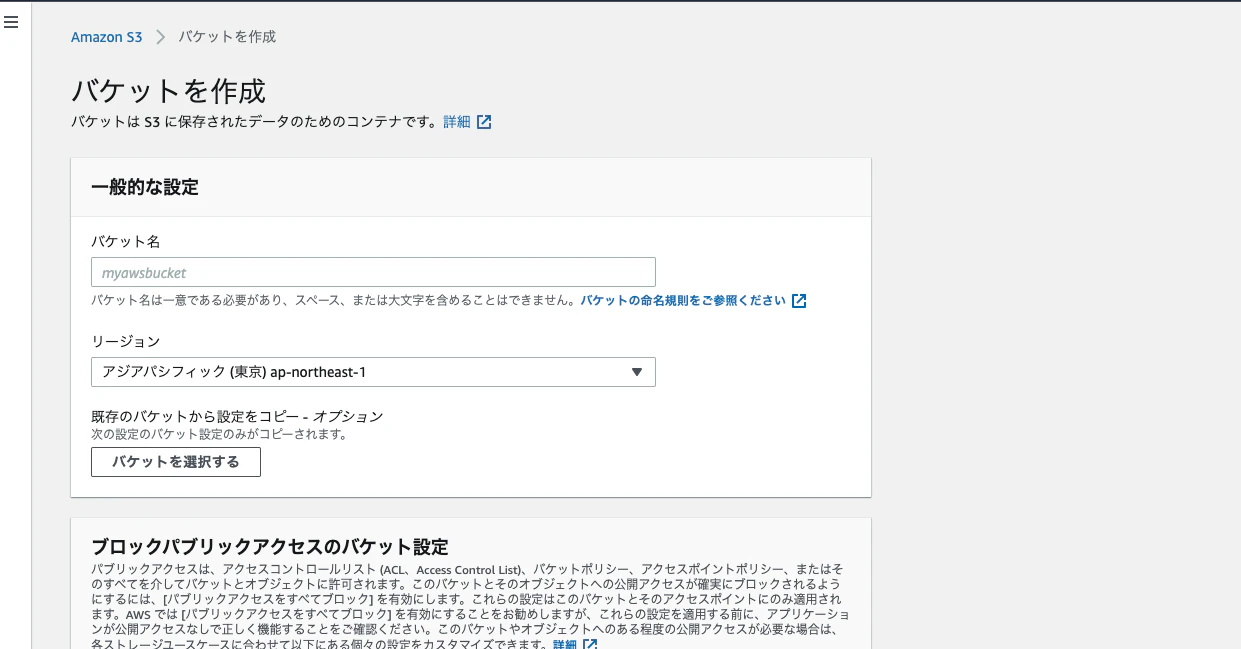Click the 一般的な設定 section heading
Viewport: 1241px width, 649px height.
coord(145,187)
